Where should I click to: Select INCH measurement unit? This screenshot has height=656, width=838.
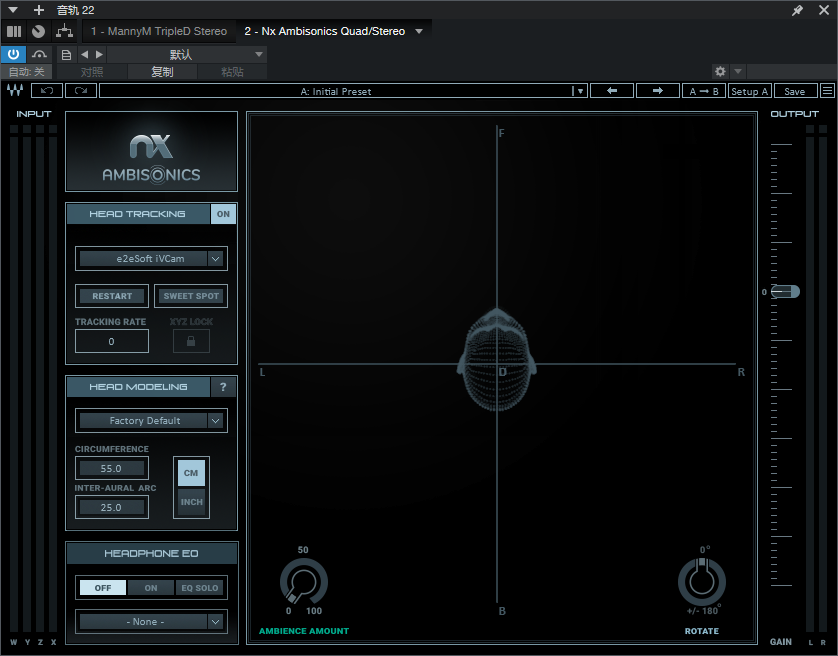(191, 502)
